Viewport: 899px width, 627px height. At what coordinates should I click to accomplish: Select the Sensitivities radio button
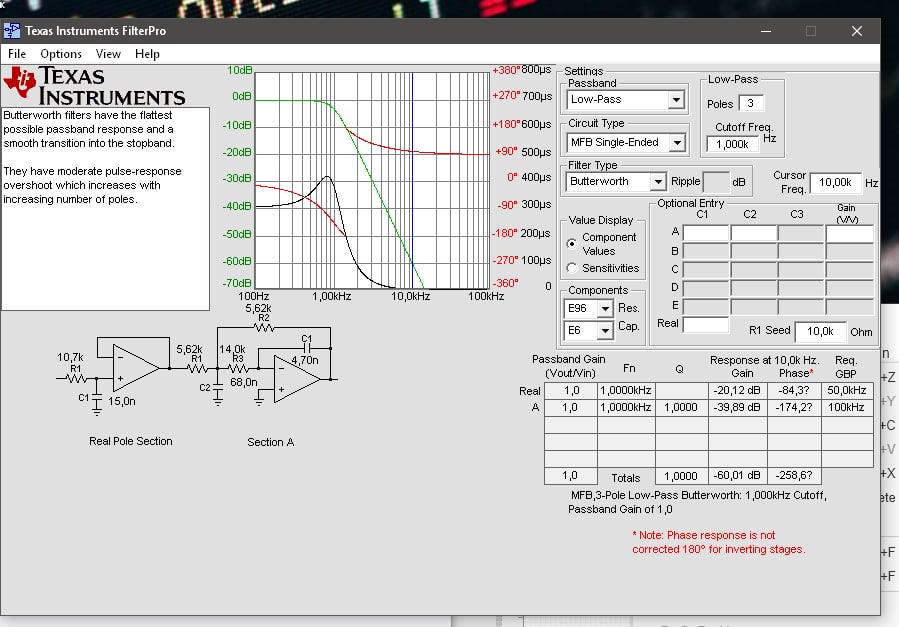(572, 268)
